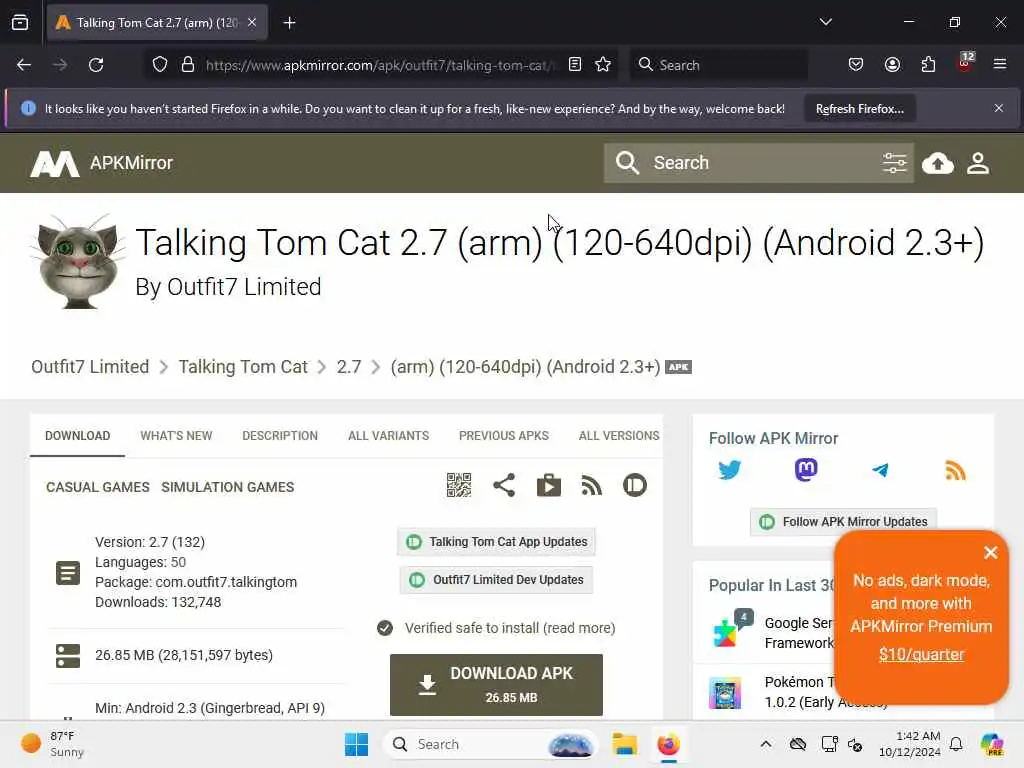Open the Windows Start menu

(x=356, y=744)
